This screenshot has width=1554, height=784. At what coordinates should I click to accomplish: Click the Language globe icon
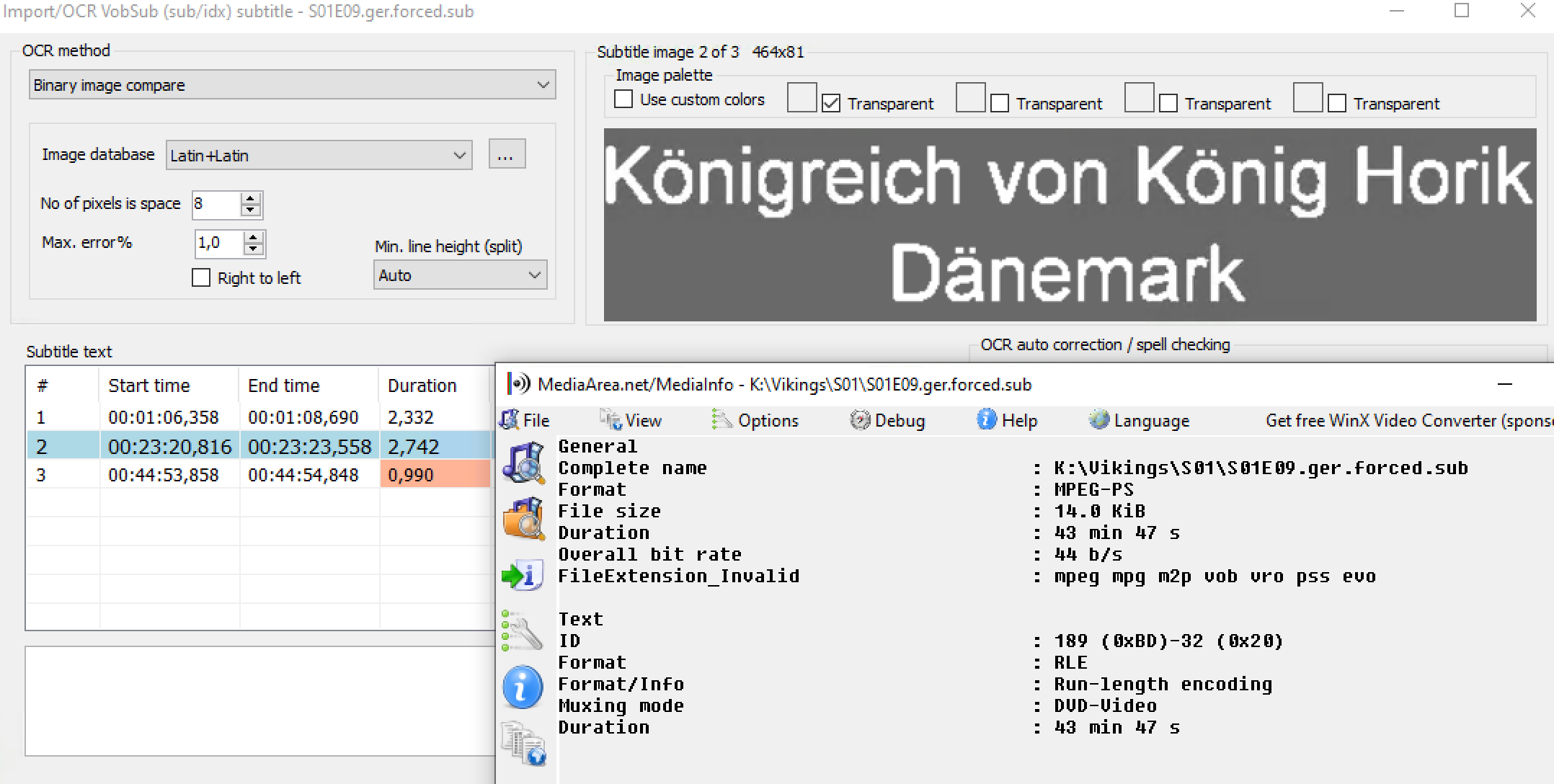pyautogui.click(x=1099, y=419)
